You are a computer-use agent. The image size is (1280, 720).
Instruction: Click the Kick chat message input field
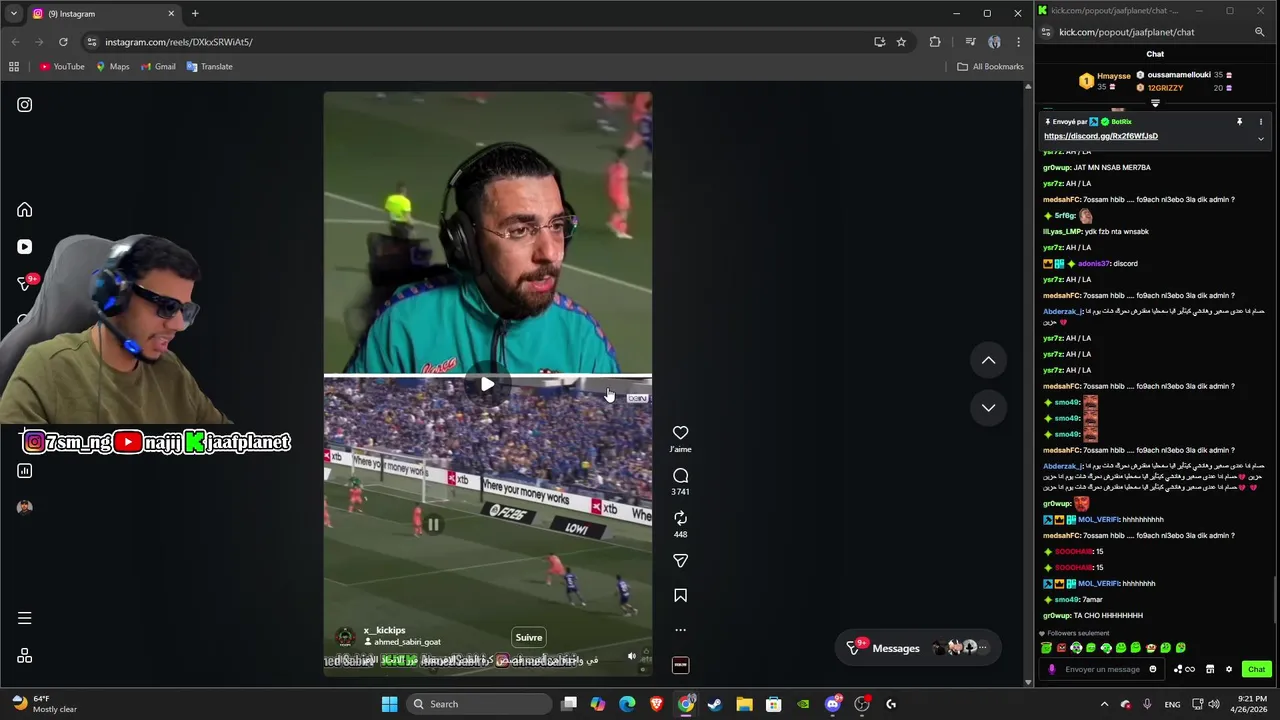(x=1102, y=669)
